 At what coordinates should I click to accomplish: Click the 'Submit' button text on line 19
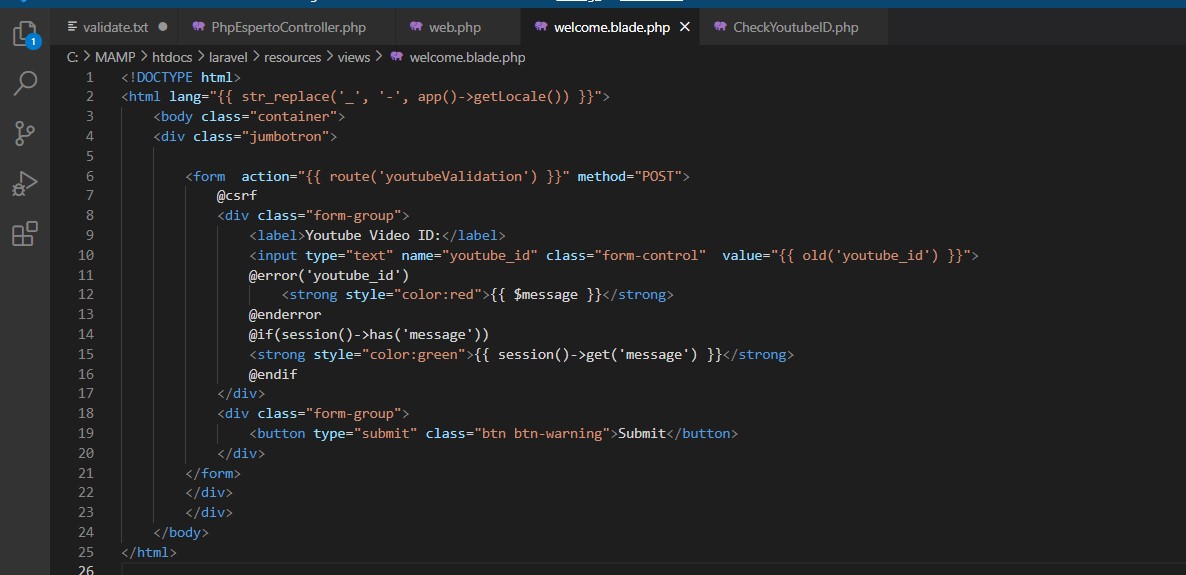coord(642,433)
